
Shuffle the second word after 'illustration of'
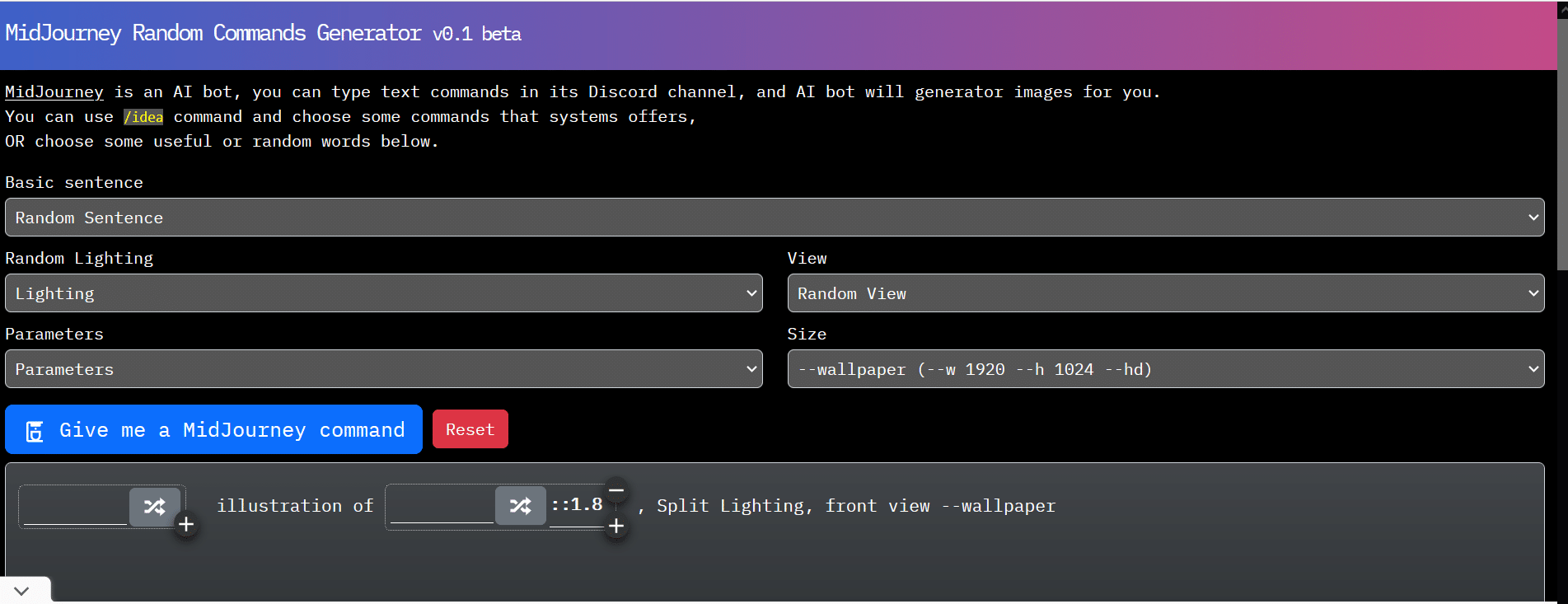pyautogui.click(x=521, y=506)
